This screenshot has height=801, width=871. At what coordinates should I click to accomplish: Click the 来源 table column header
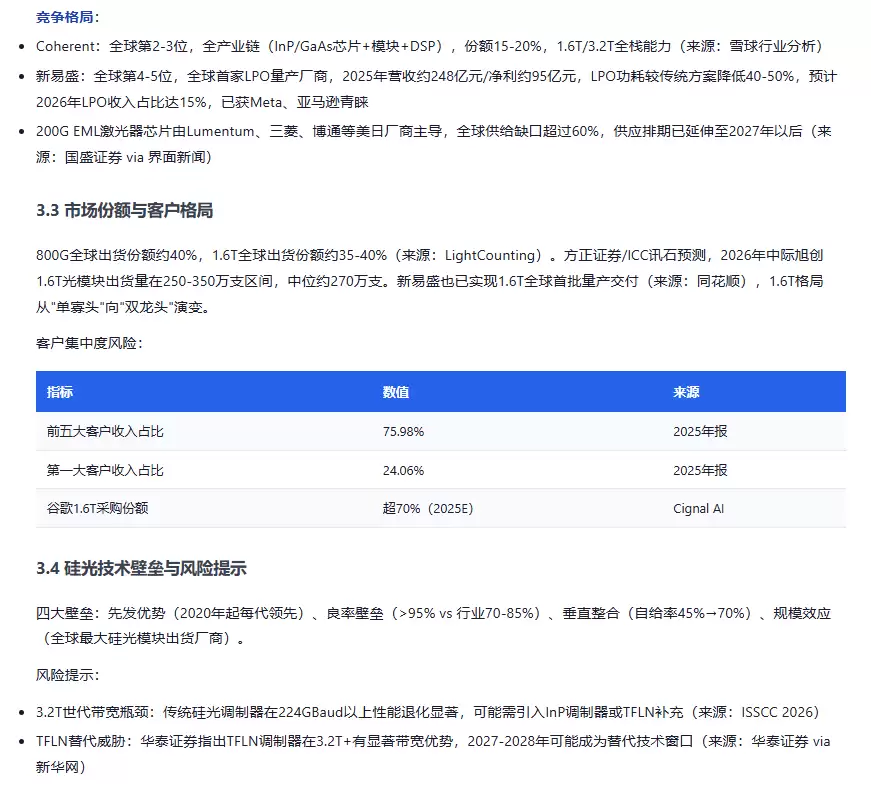686,392
